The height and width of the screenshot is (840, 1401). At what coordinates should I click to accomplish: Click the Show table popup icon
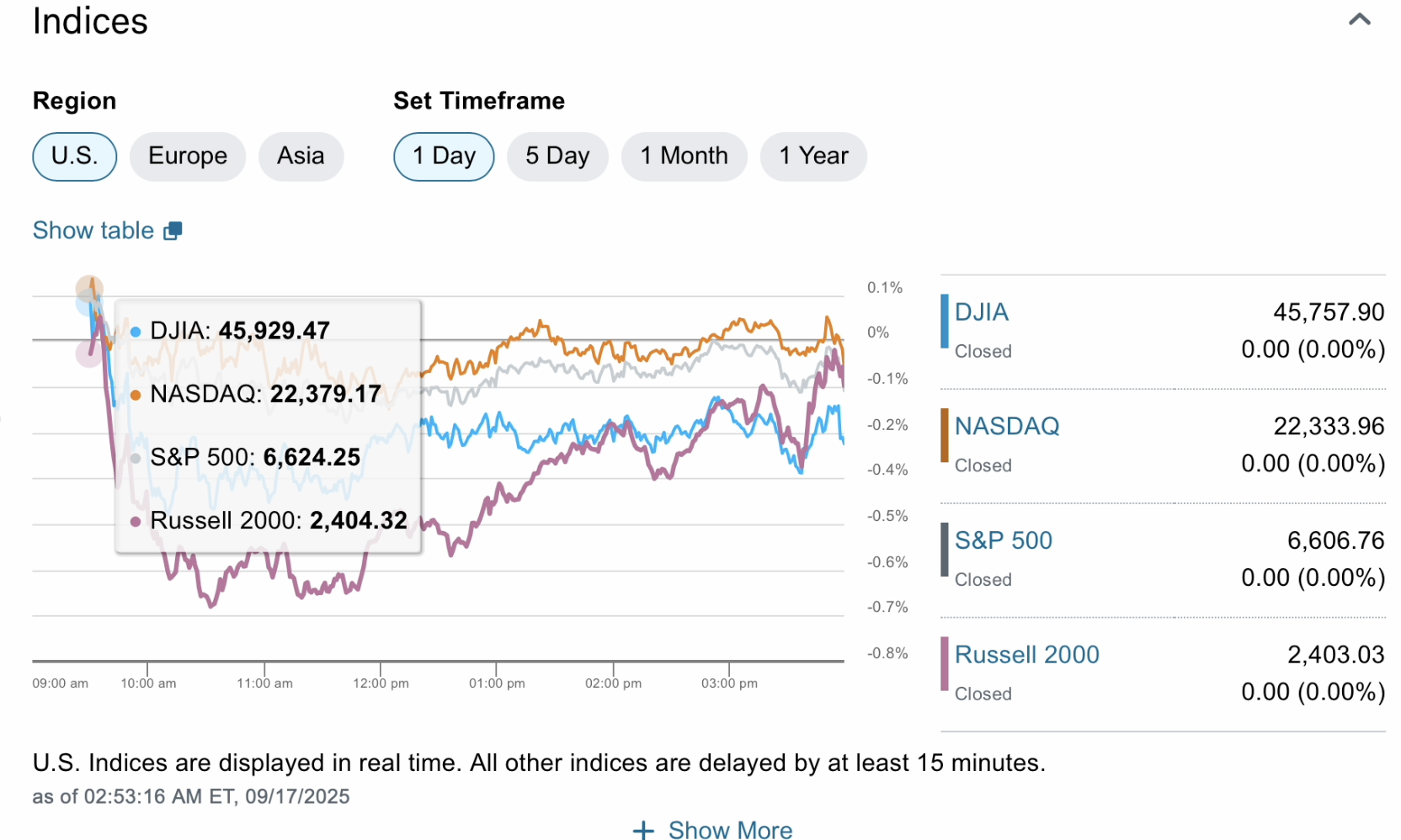click(173, 231)
